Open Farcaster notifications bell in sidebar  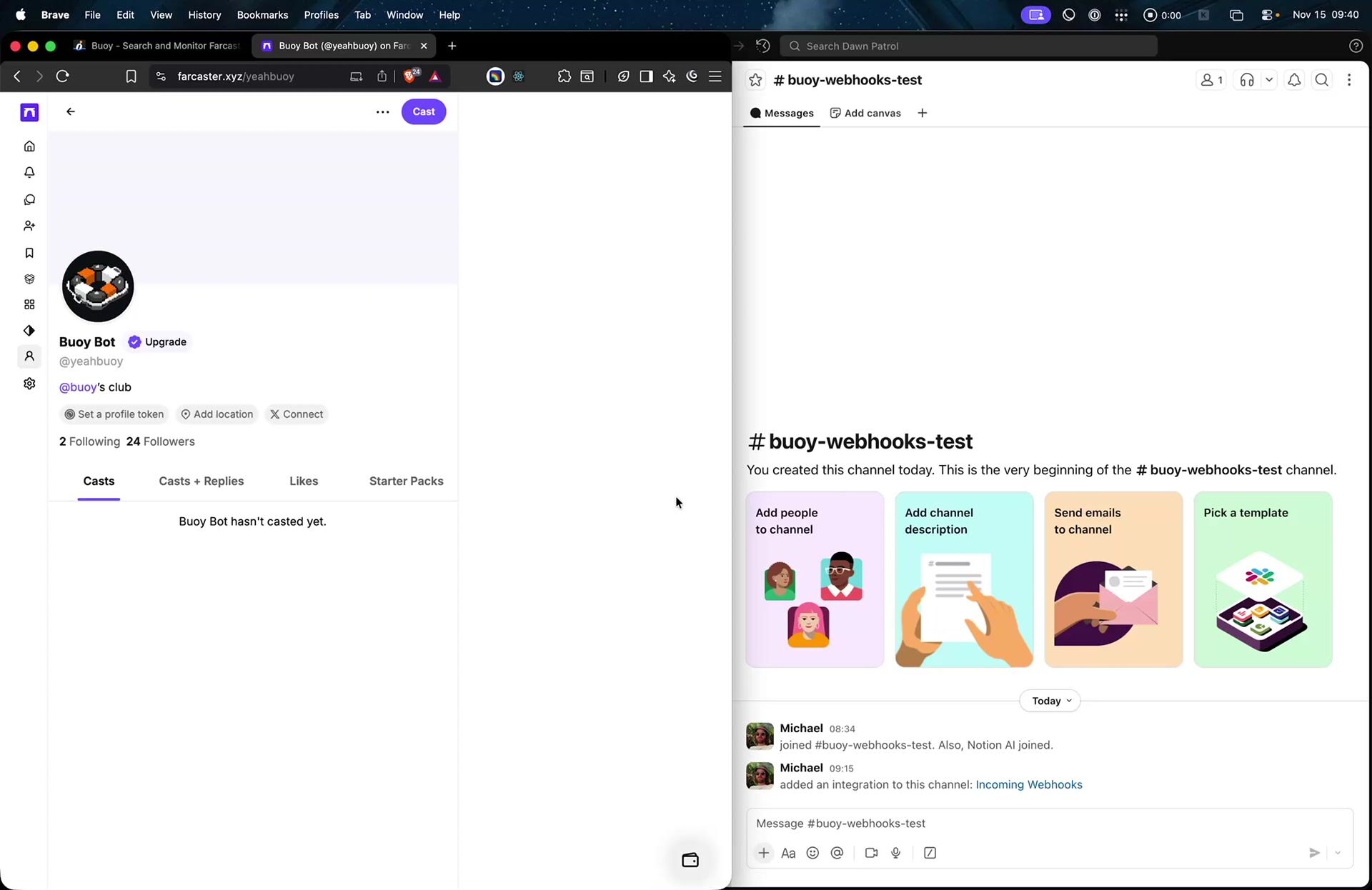coord(29,173)
